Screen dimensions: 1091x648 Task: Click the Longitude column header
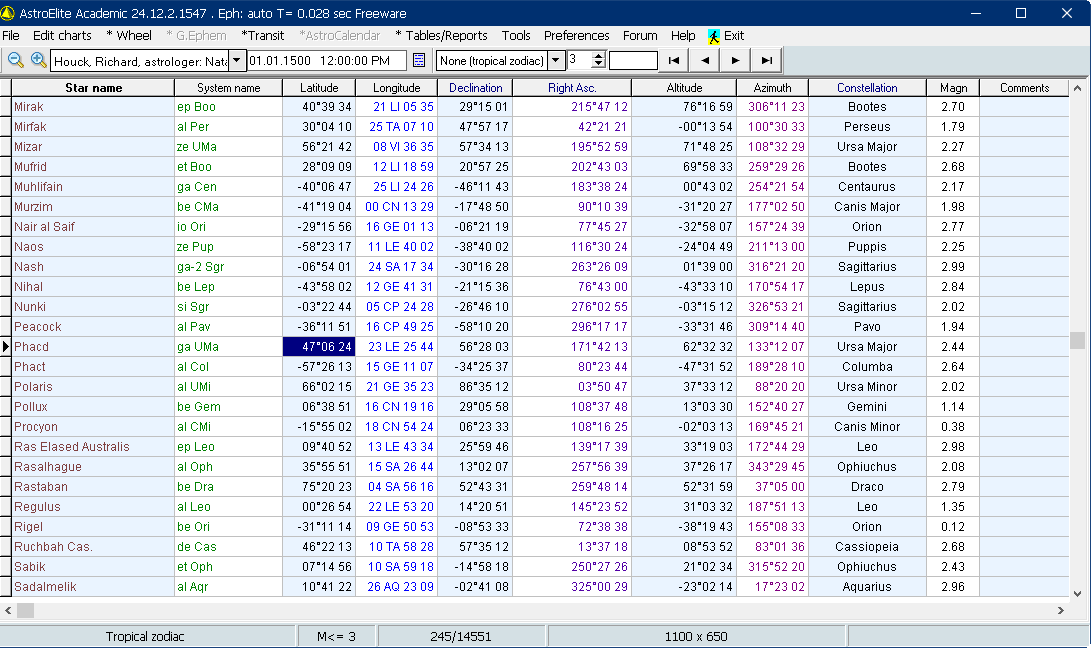pyautogui.click(x=397, y=88)
